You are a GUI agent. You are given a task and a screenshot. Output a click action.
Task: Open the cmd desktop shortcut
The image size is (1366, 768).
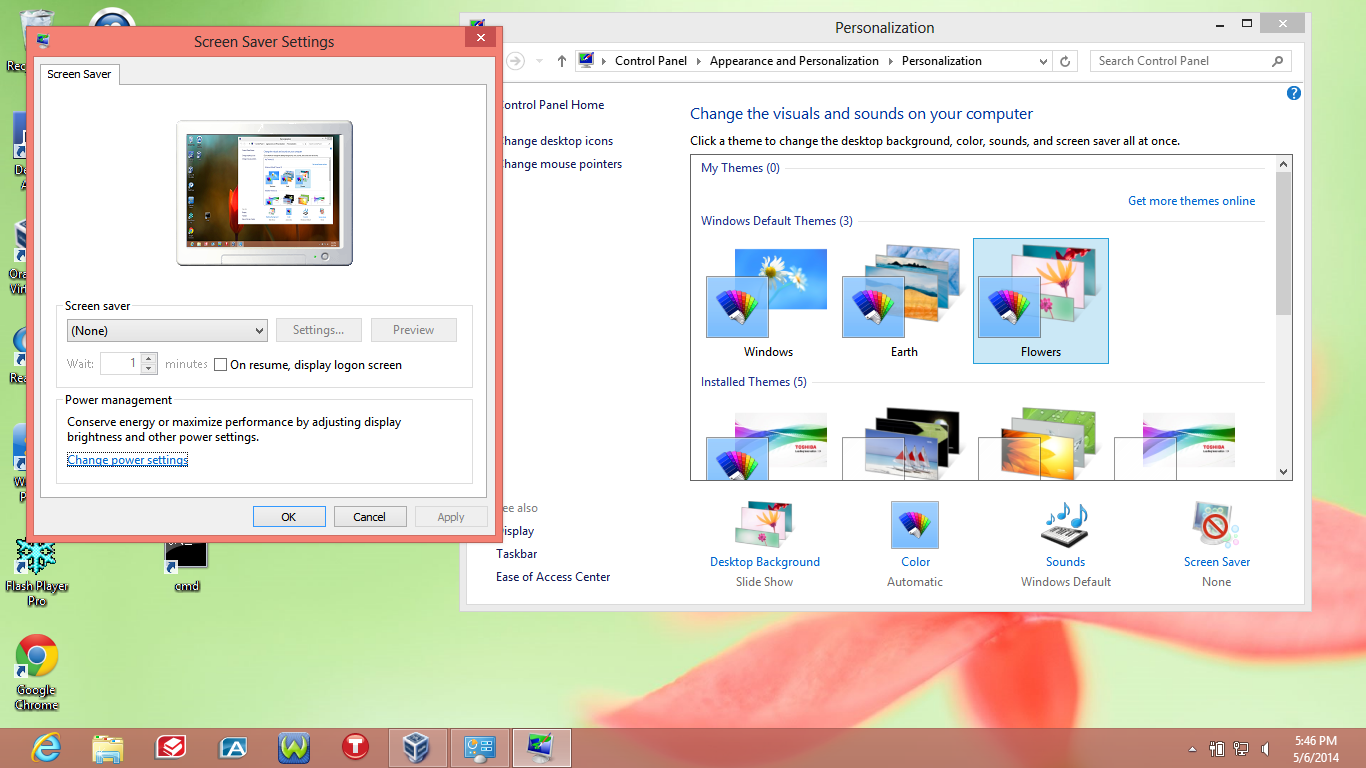coord(186,565)
